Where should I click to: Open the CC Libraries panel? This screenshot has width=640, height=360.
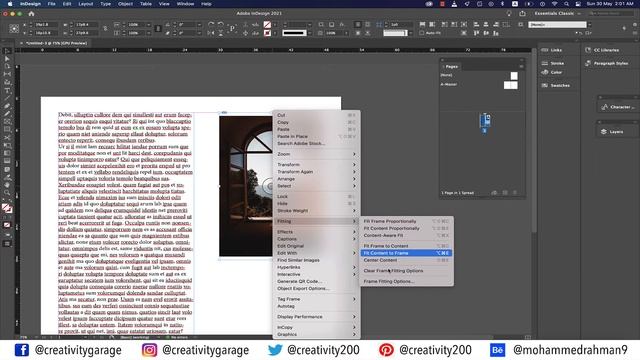coord(602,50)
